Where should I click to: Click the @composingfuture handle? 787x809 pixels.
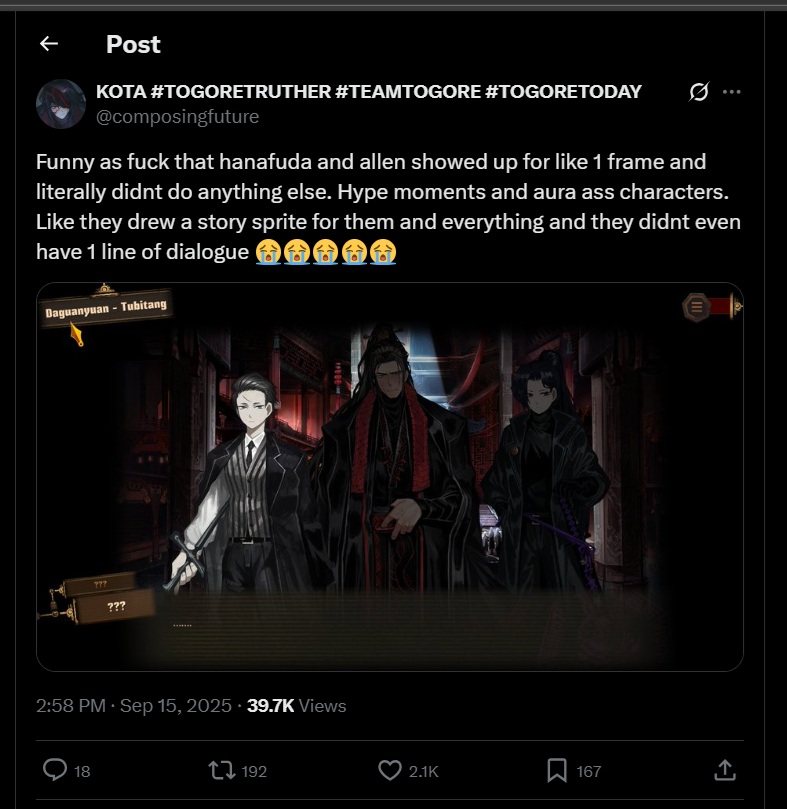click(x=178, y=117)
